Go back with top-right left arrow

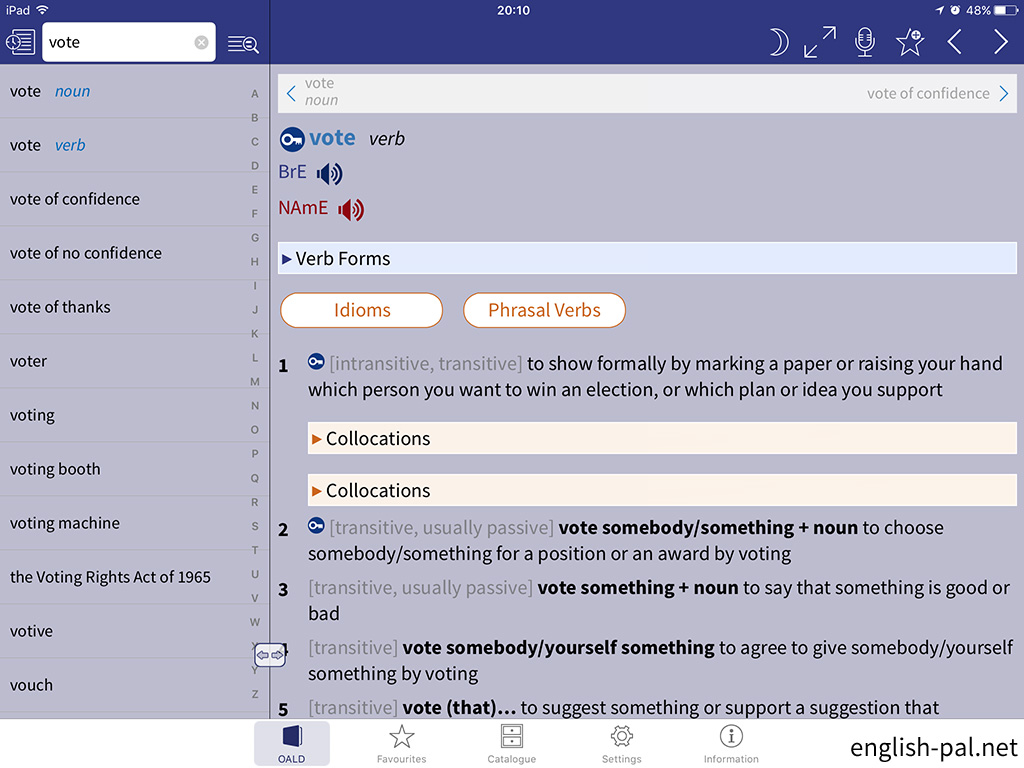tap(955, 42)
